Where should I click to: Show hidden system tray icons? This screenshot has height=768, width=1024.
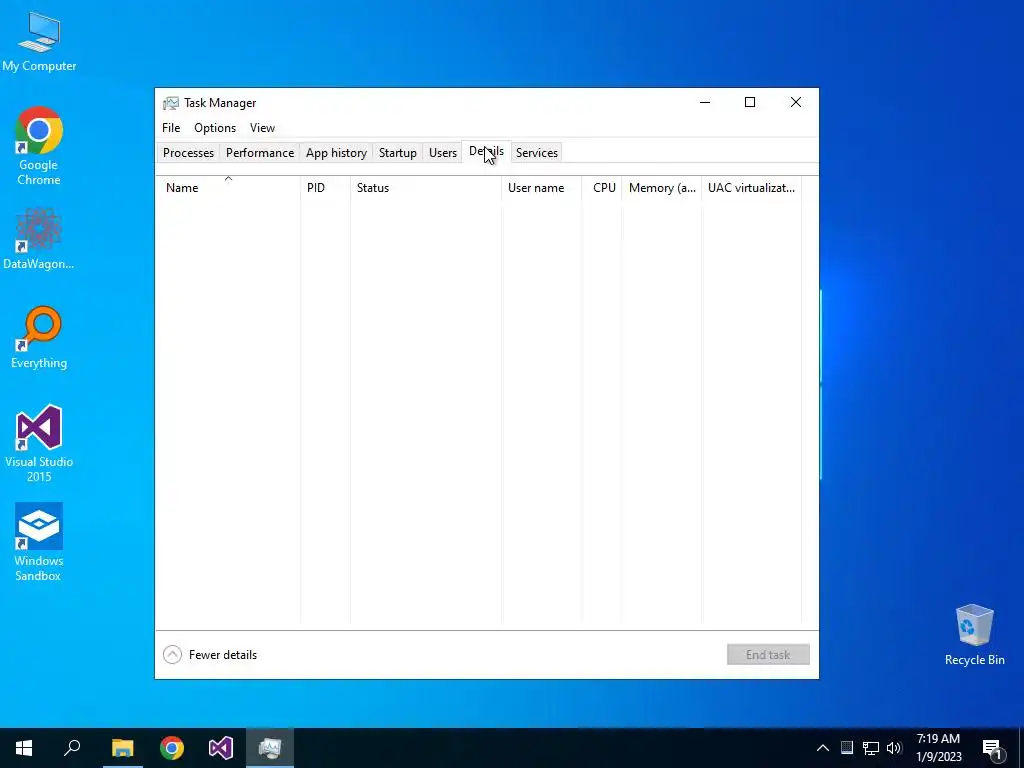823,748
